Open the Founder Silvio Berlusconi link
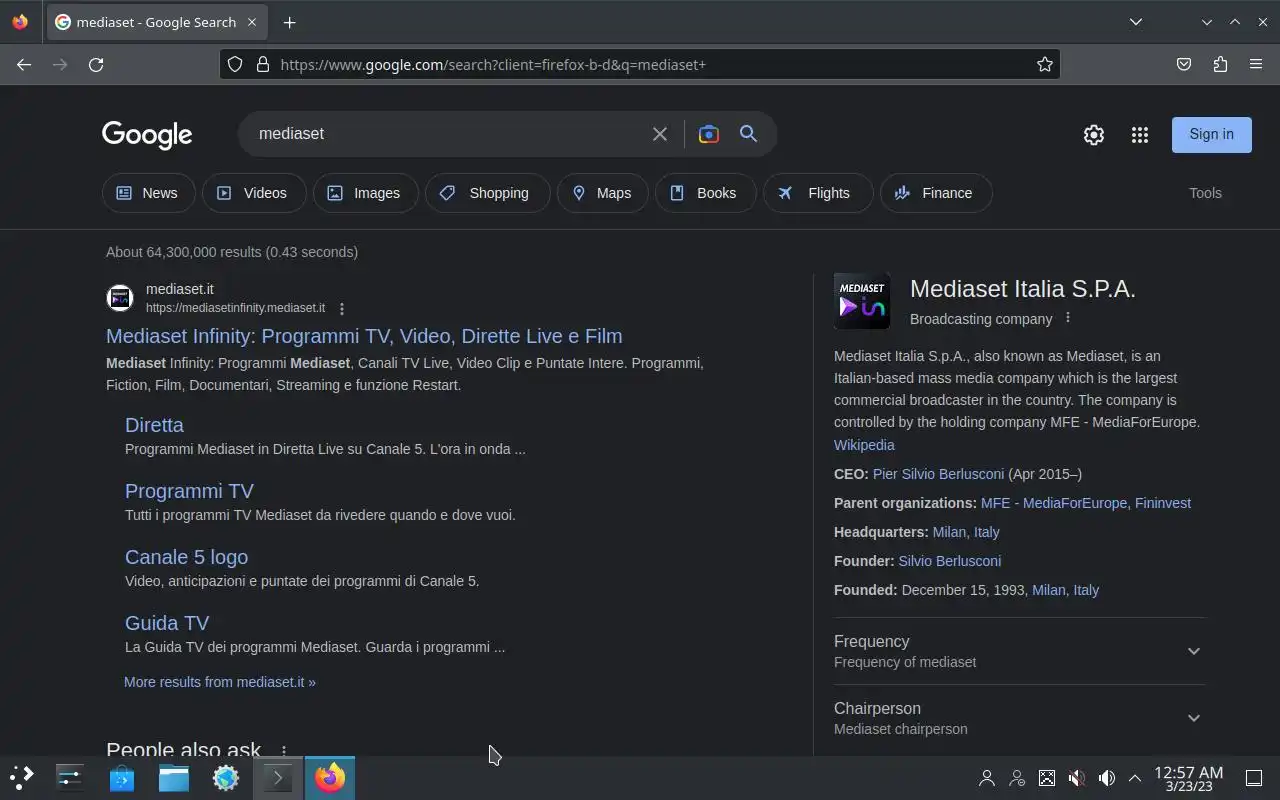Viewport: 1280px width, 800px height. coord(949,561)
